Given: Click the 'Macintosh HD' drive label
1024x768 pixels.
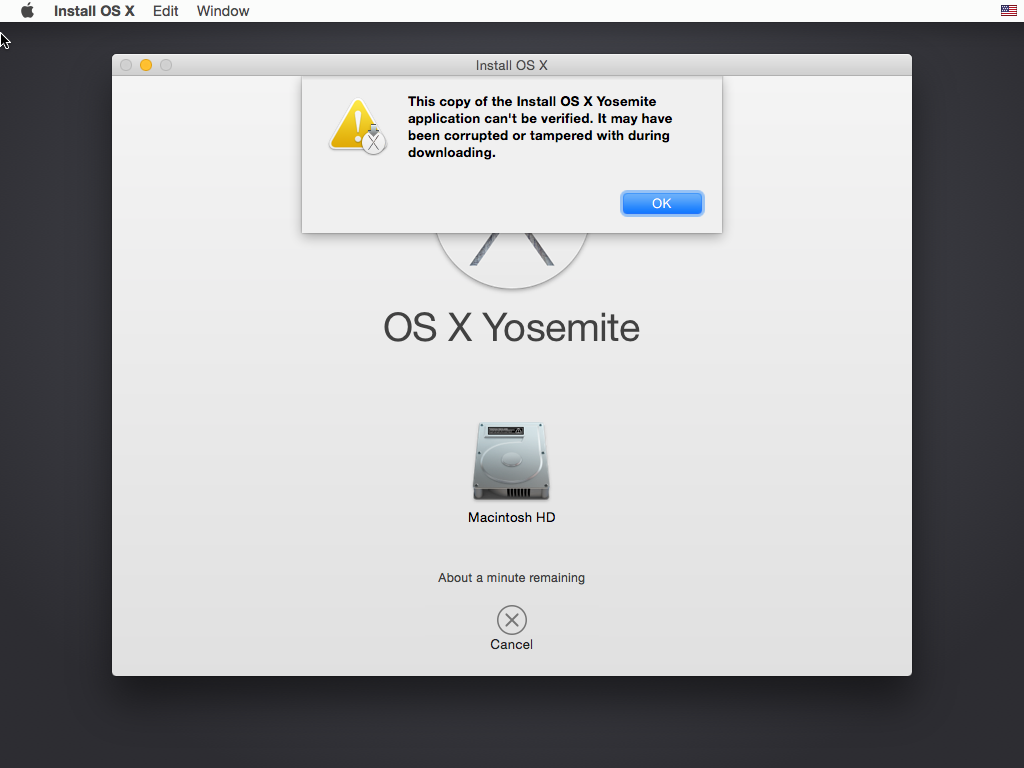Looking at the screenshot, I should (511, 517).
